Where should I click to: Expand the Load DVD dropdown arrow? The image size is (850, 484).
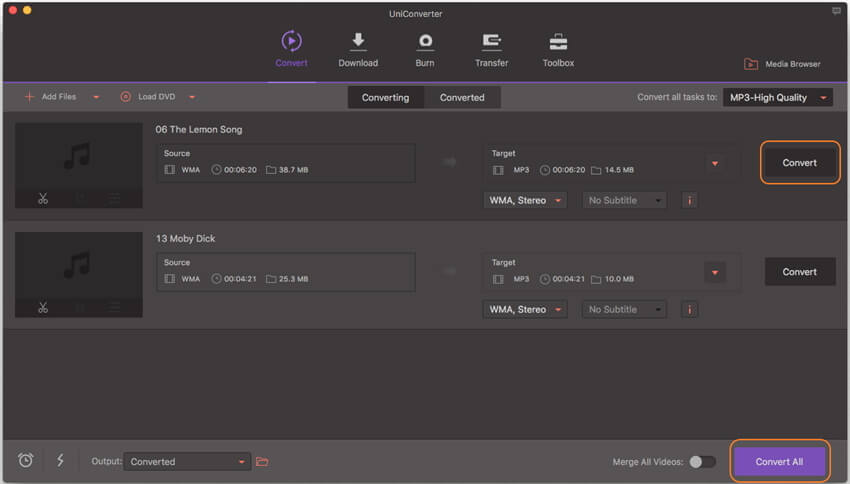(x=192, y=97)
